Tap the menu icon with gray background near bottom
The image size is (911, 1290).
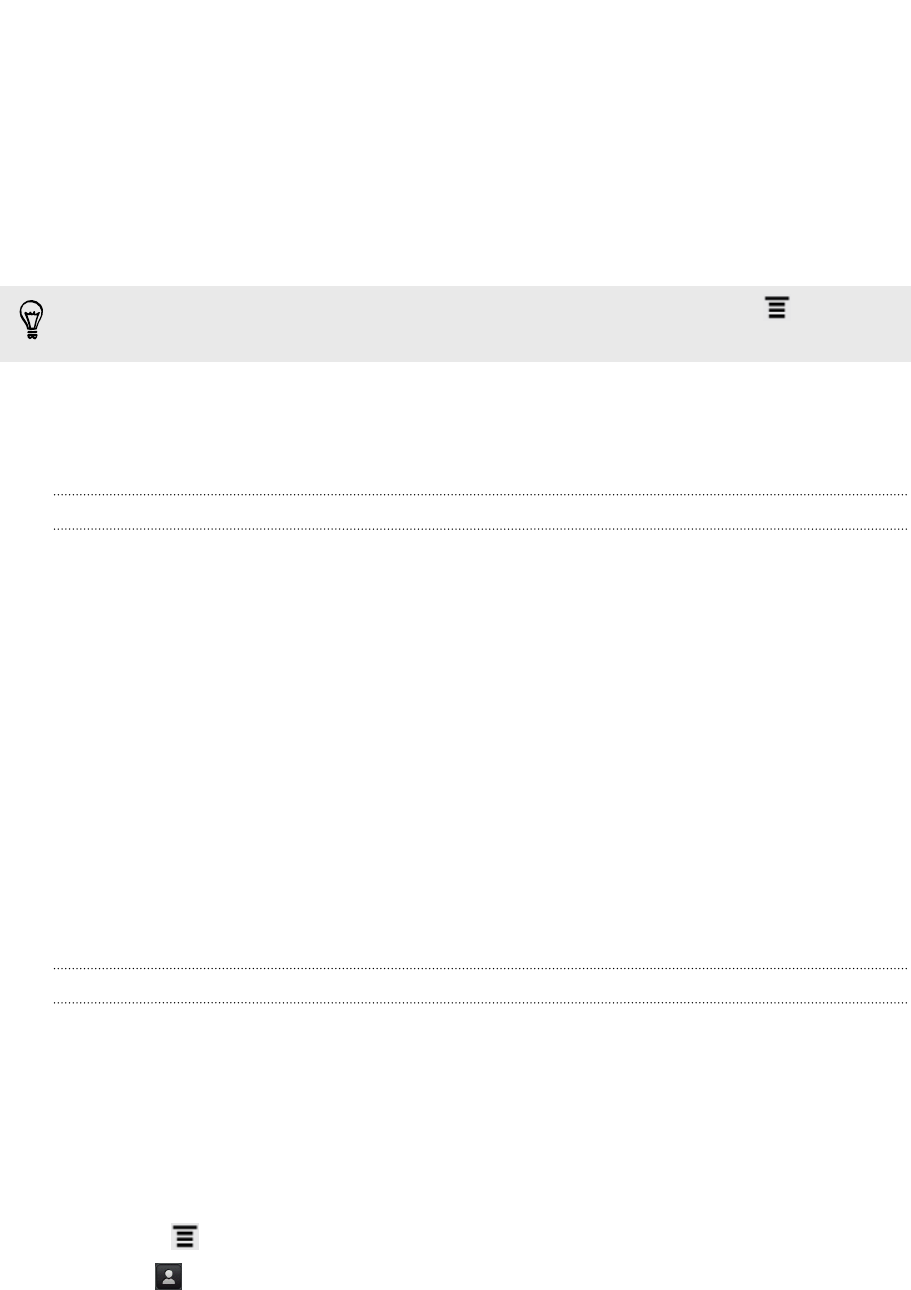point(184,1237)
